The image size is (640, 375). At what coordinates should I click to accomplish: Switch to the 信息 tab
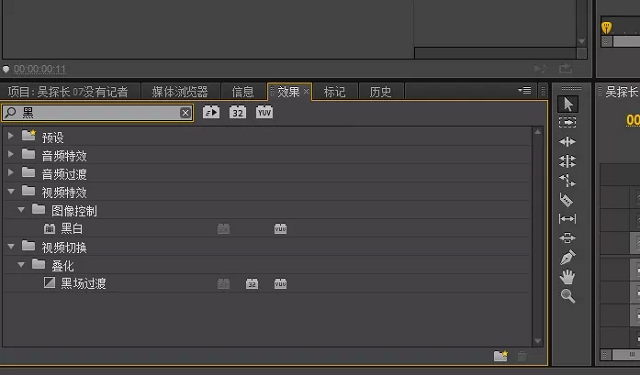tap(243, 91)
